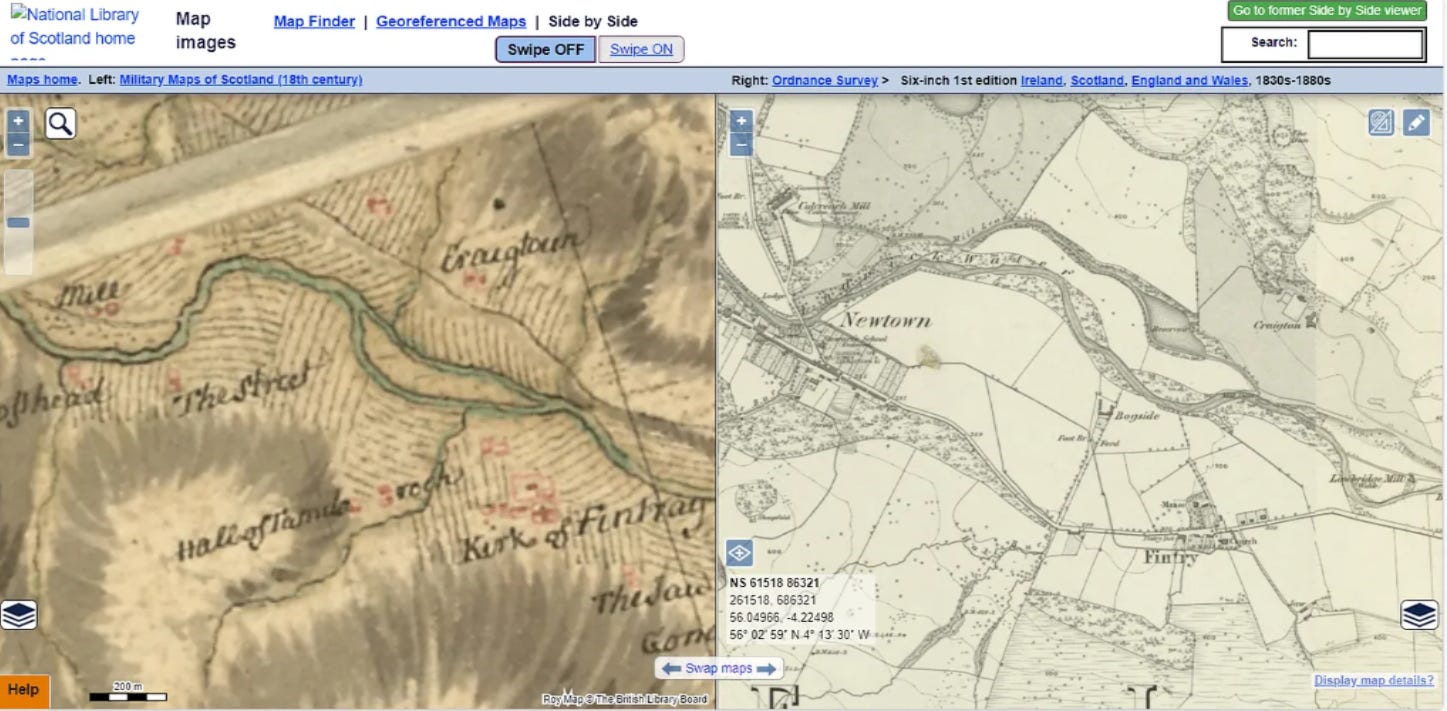This screenshot has height=711, width=1447.
Task: Click the 56.04966, -4.22498 coordinates text
Action: pos(781,617)
